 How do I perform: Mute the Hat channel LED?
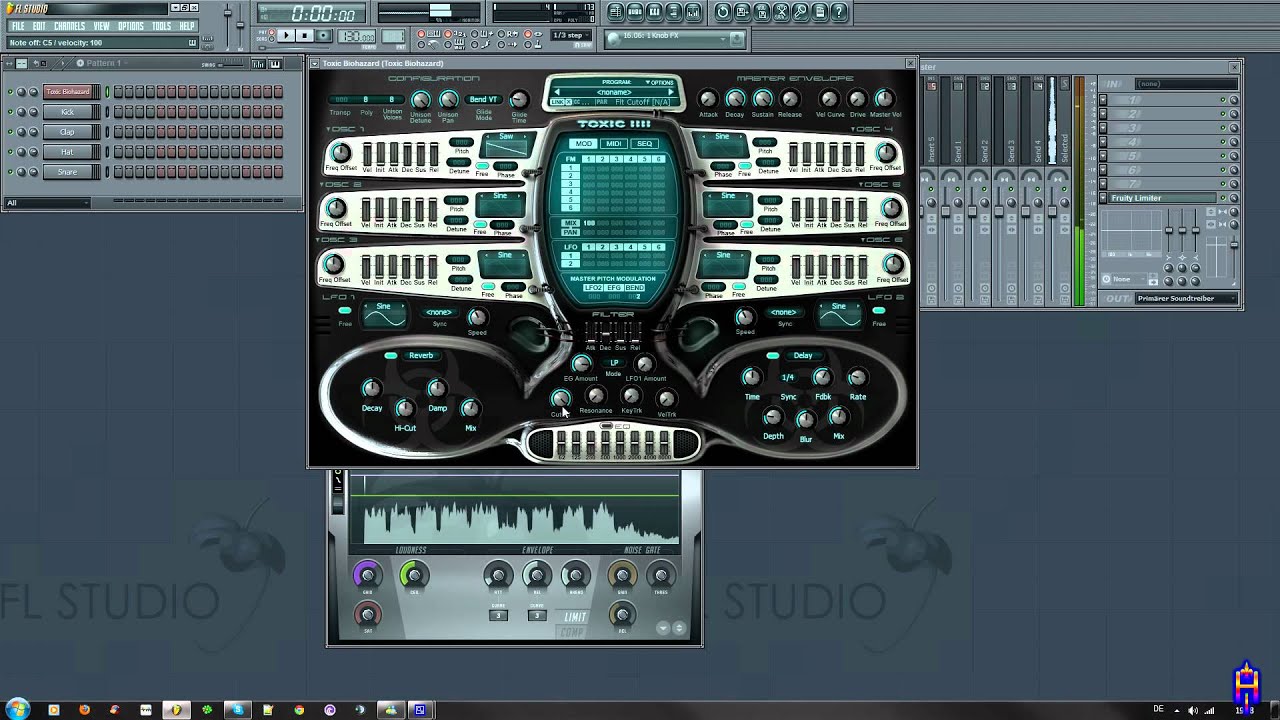(11, 152)
